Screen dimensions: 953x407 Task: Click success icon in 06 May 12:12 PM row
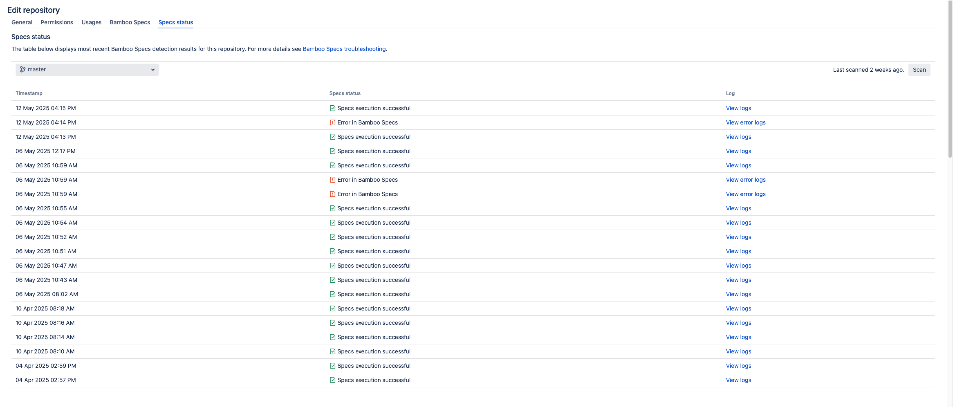[x=332, y=151]
